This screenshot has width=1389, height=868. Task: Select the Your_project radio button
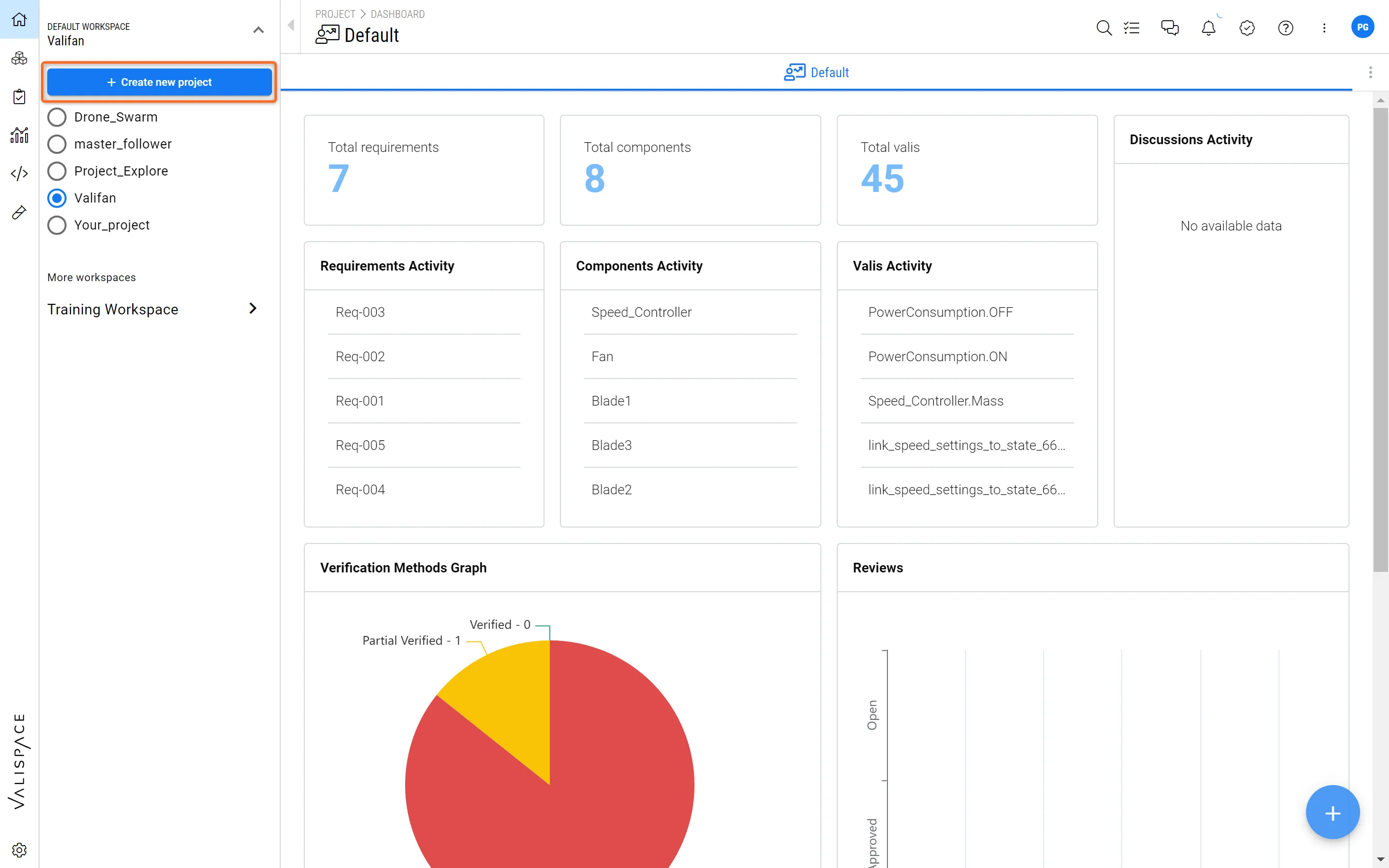click(57, 225)
